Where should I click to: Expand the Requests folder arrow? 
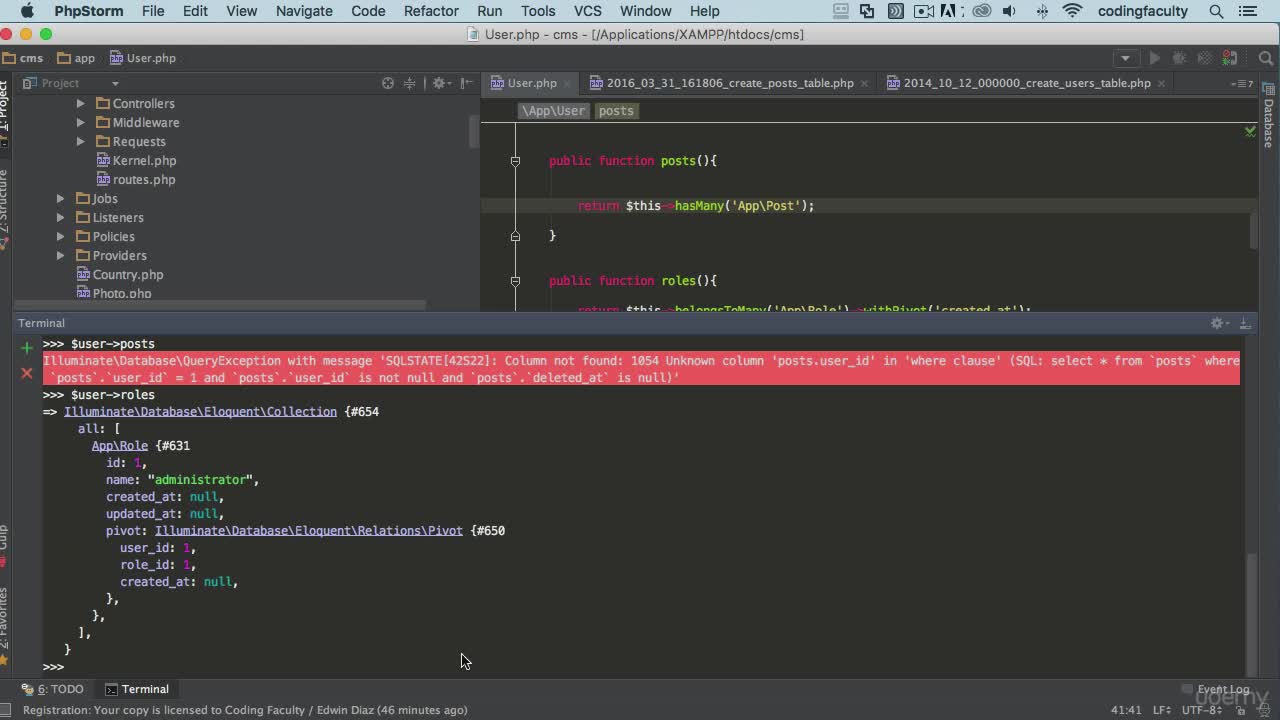click(x=81, y=142)
